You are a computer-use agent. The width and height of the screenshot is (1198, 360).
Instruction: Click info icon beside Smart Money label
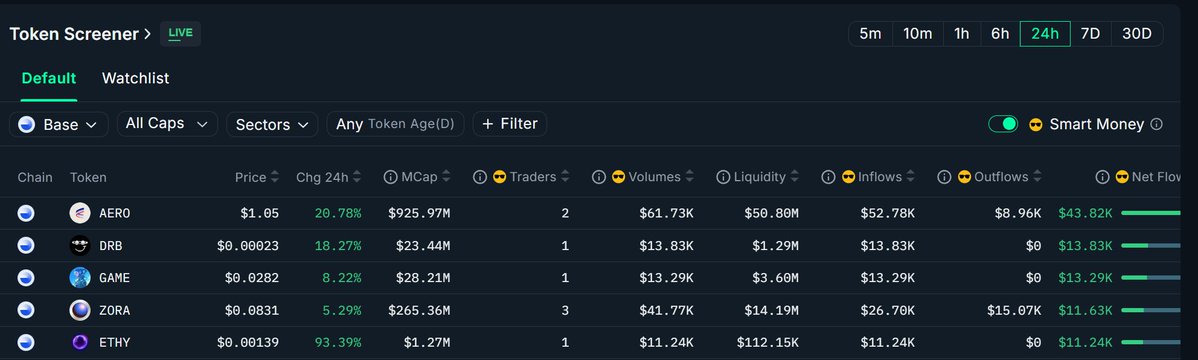[x=1157, y=124]
